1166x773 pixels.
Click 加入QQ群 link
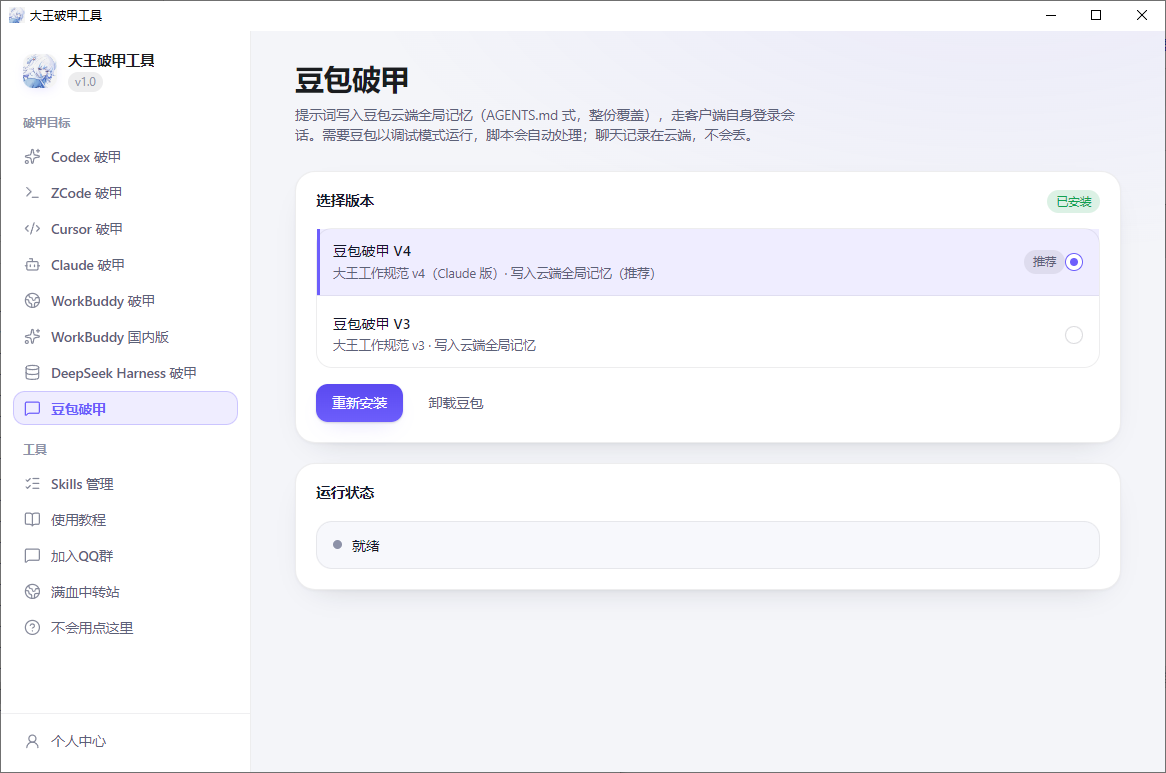[125, 555]
